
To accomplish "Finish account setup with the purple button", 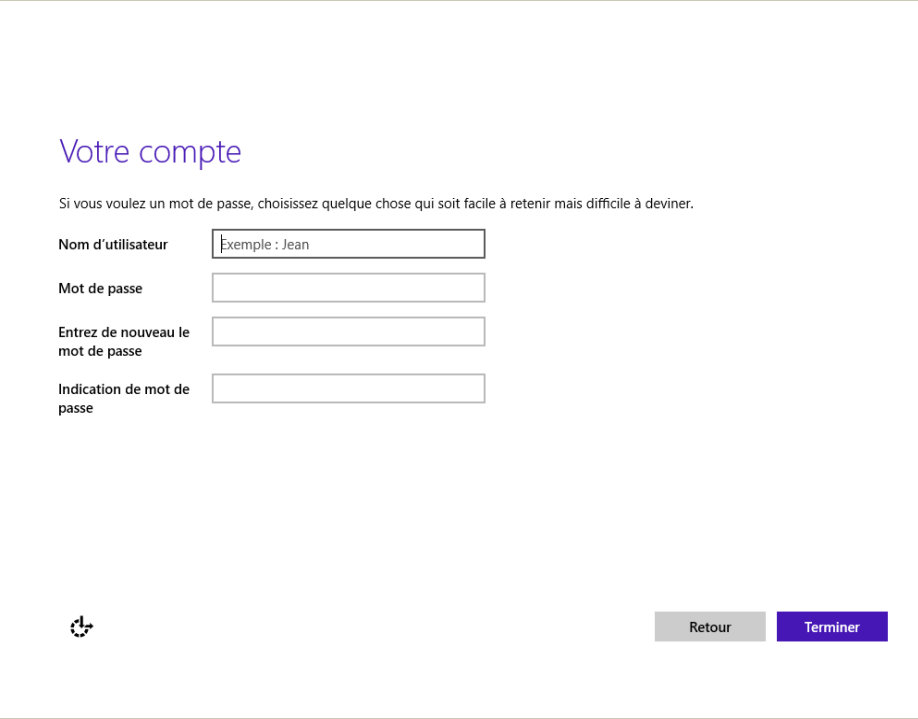I will (x=831, y=627).
